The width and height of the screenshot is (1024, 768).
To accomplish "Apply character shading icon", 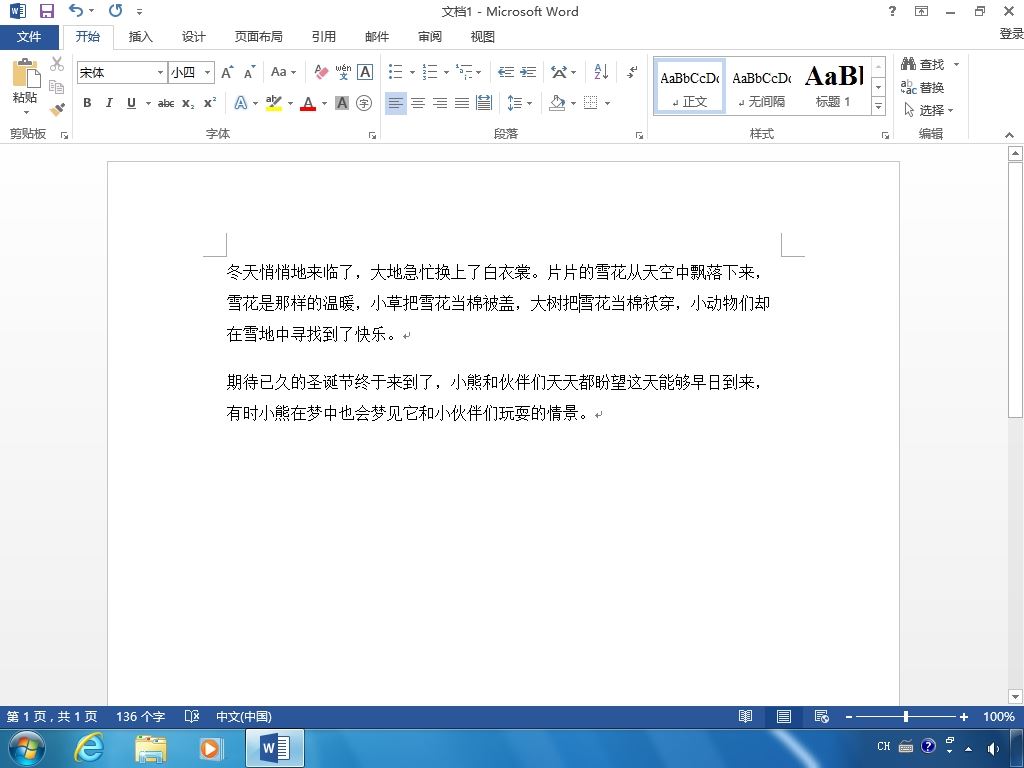I will pyautogui.click(x=342, y=103).
